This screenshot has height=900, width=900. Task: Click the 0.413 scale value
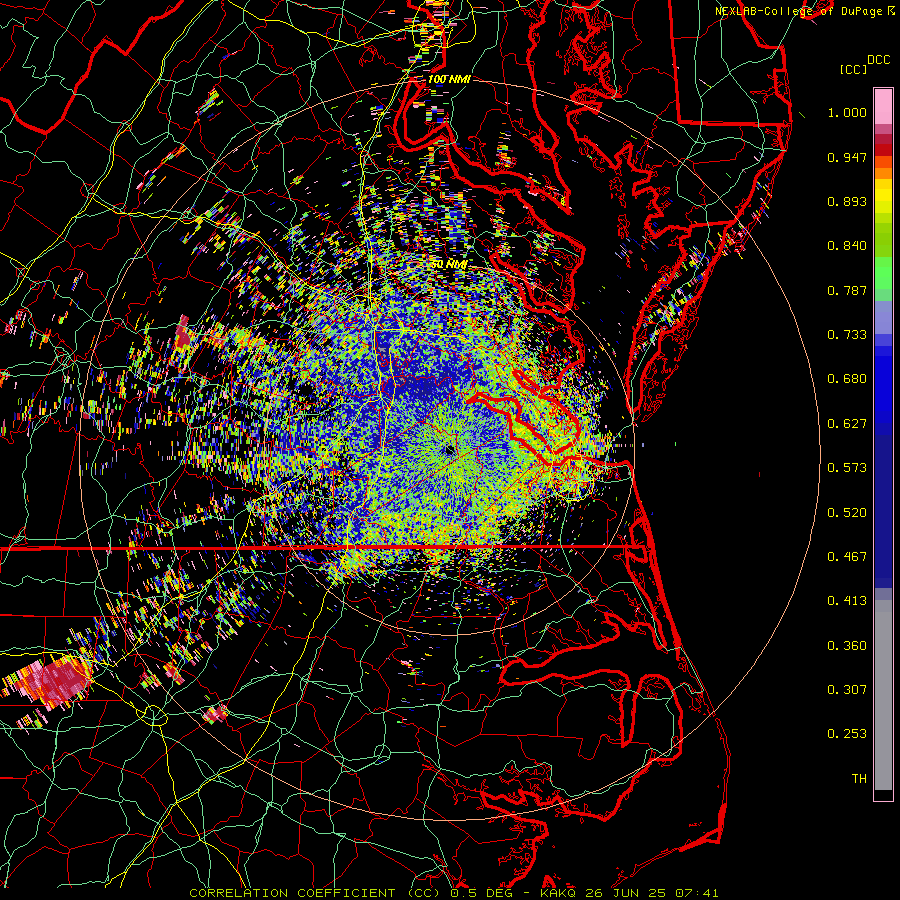pos(847,601)
